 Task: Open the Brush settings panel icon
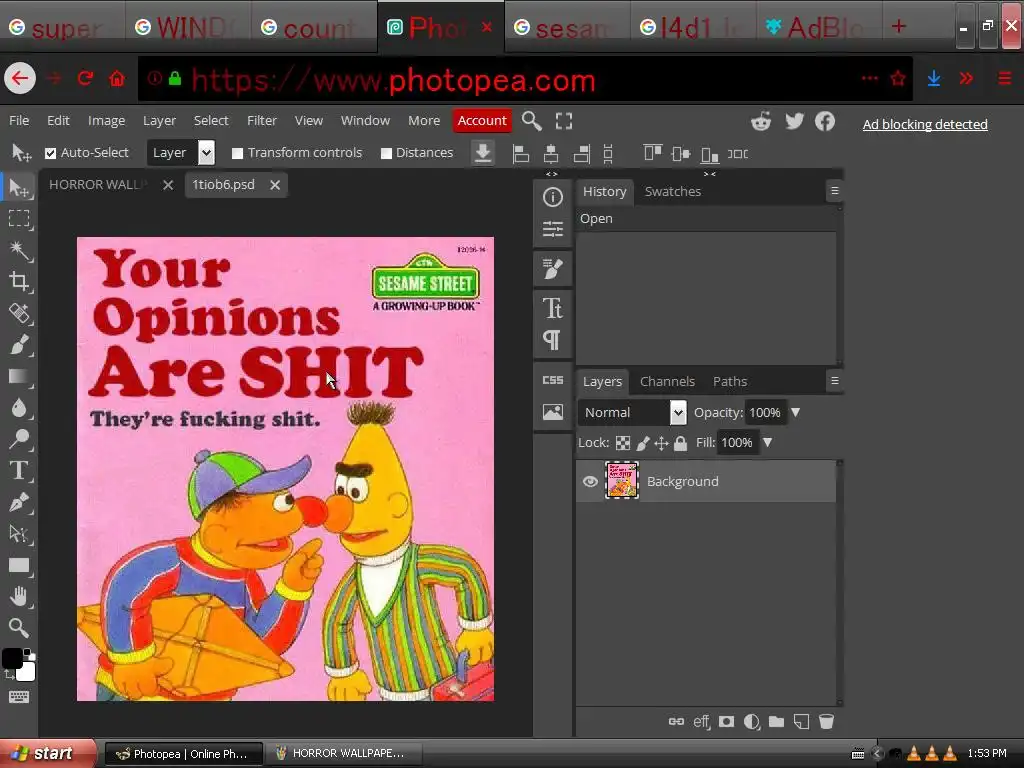tap(552, 268)
